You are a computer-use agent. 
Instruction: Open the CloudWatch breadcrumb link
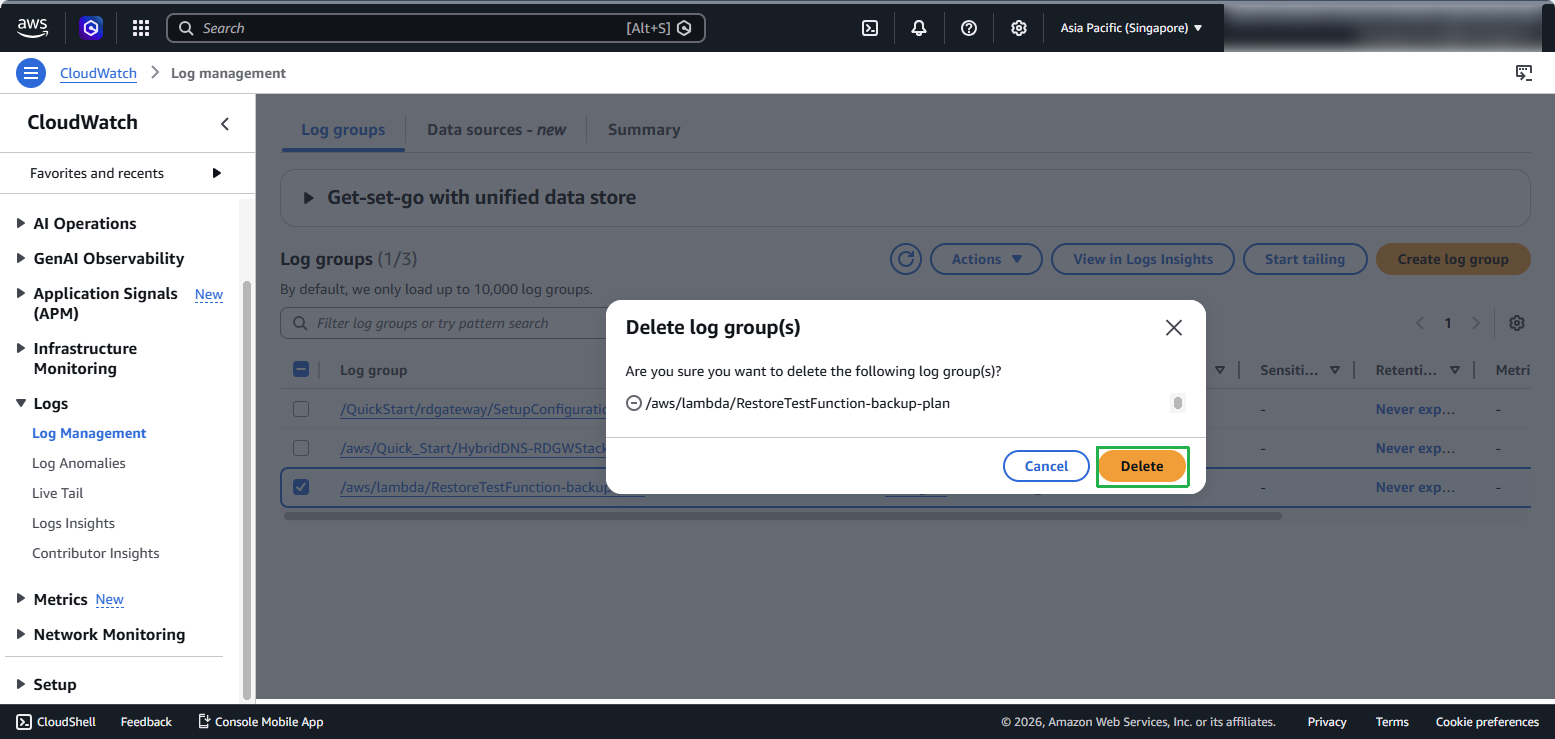point(99,73)
